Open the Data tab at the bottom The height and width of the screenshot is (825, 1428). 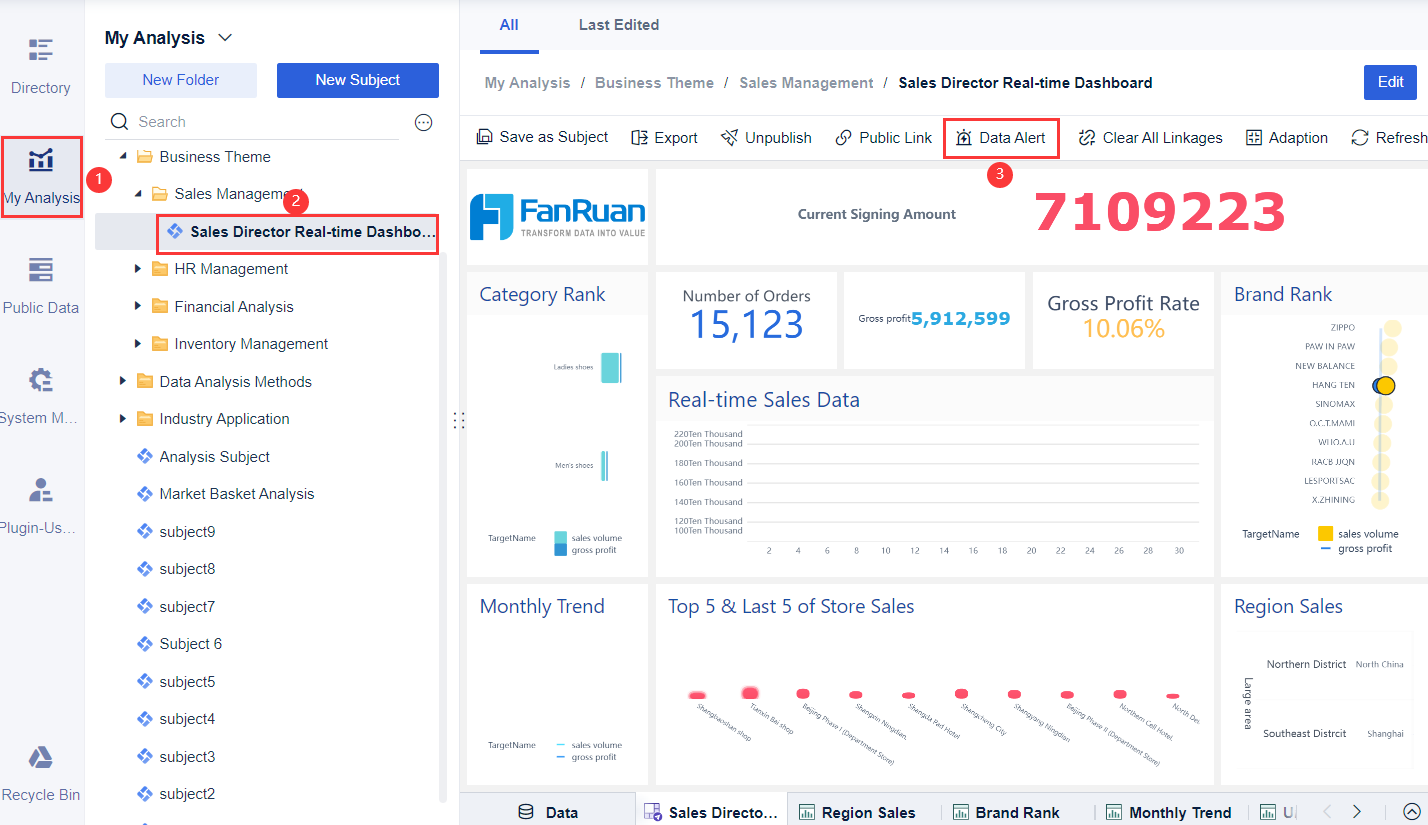pos(548,812)
